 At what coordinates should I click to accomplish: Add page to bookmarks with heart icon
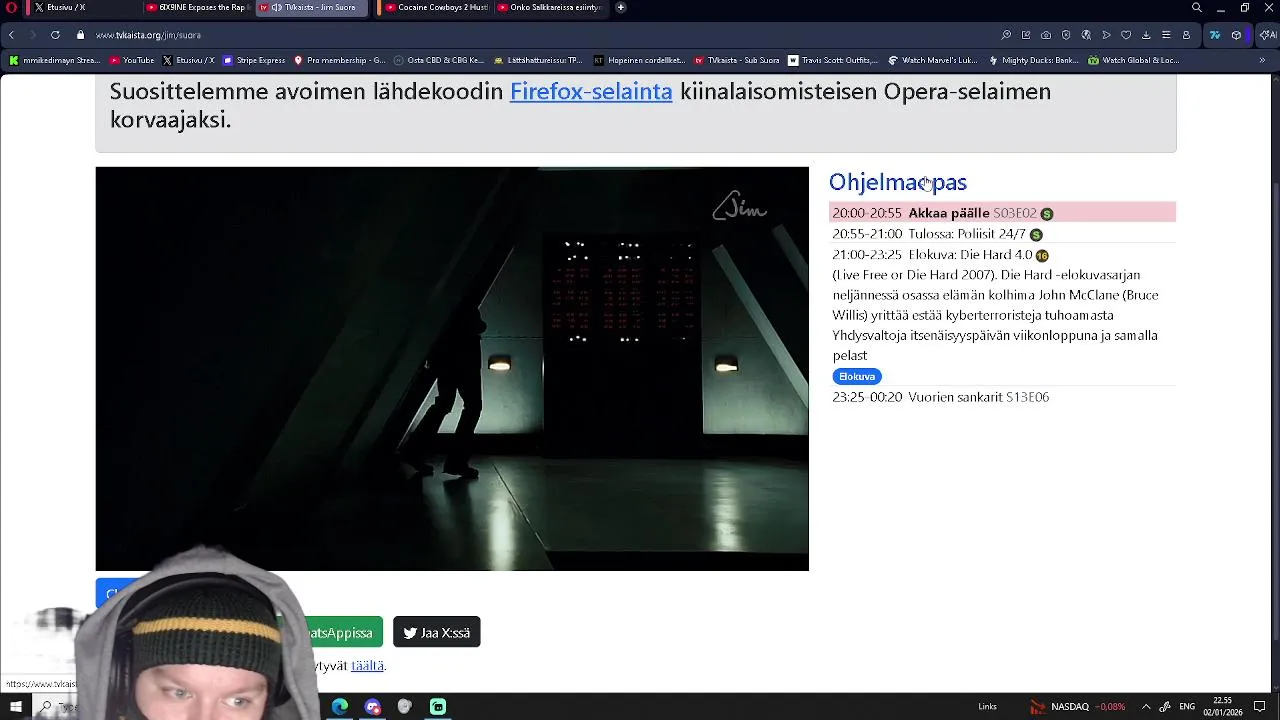(x=1126, y=35)
